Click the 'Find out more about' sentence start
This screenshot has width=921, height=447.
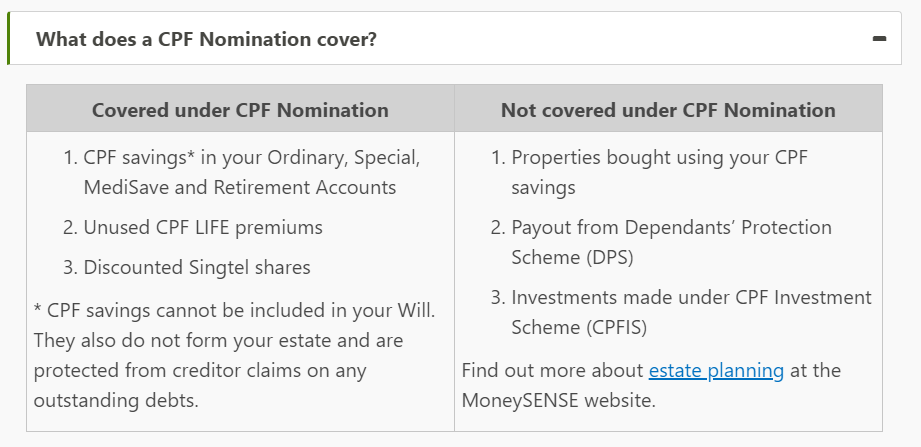552,371
